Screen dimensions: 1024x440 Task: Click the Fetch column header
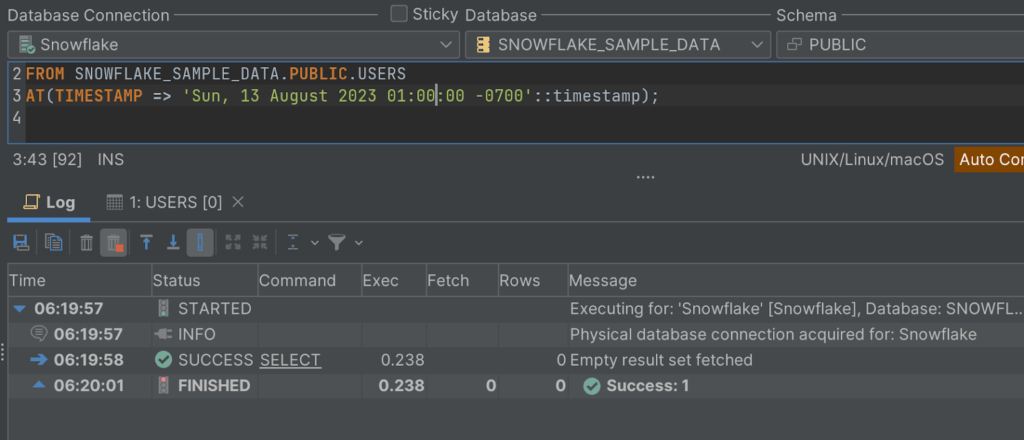tap(462, 281)
